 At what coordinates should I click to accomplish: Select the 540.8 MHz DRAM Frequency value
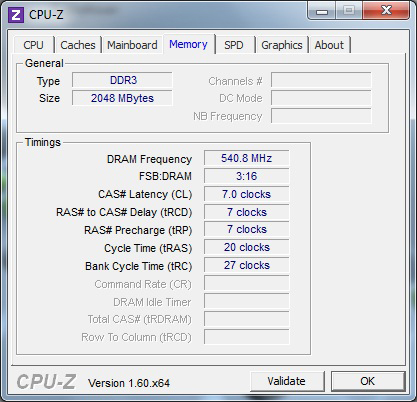(x=247, y=158)
